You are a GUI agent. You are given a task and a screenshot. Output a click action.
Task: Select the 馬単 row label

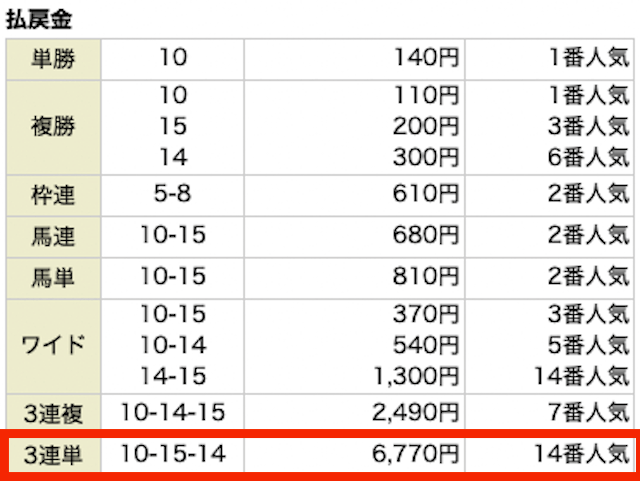coord(53,278)
